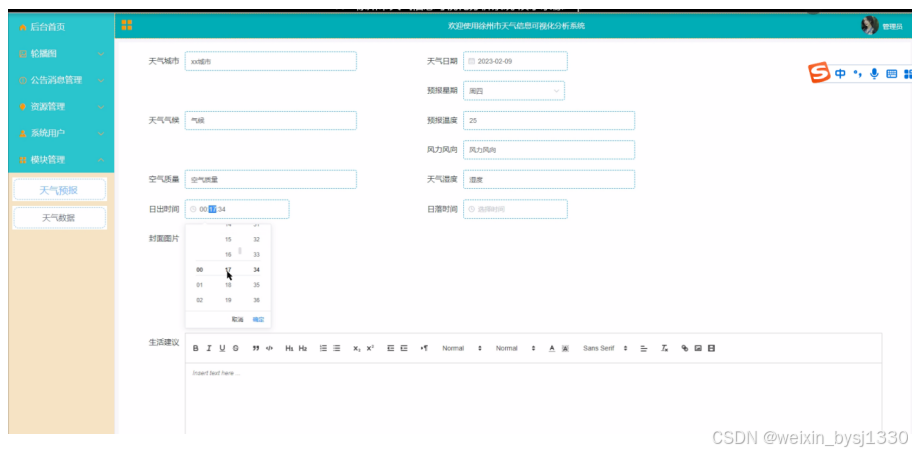
Task: Confirm the time picker with 确定
Action: [258, 319]
